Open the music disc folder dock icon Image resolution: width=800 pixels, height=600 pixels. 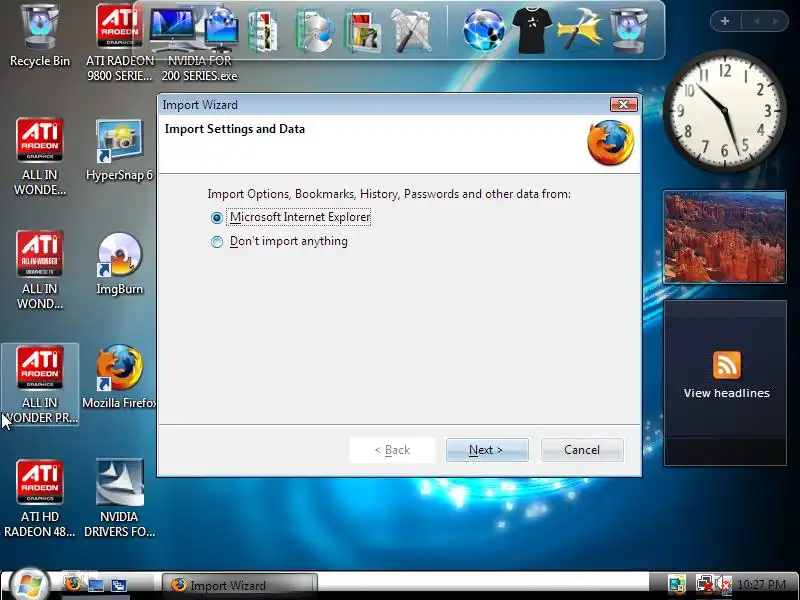tap(314, 31)
